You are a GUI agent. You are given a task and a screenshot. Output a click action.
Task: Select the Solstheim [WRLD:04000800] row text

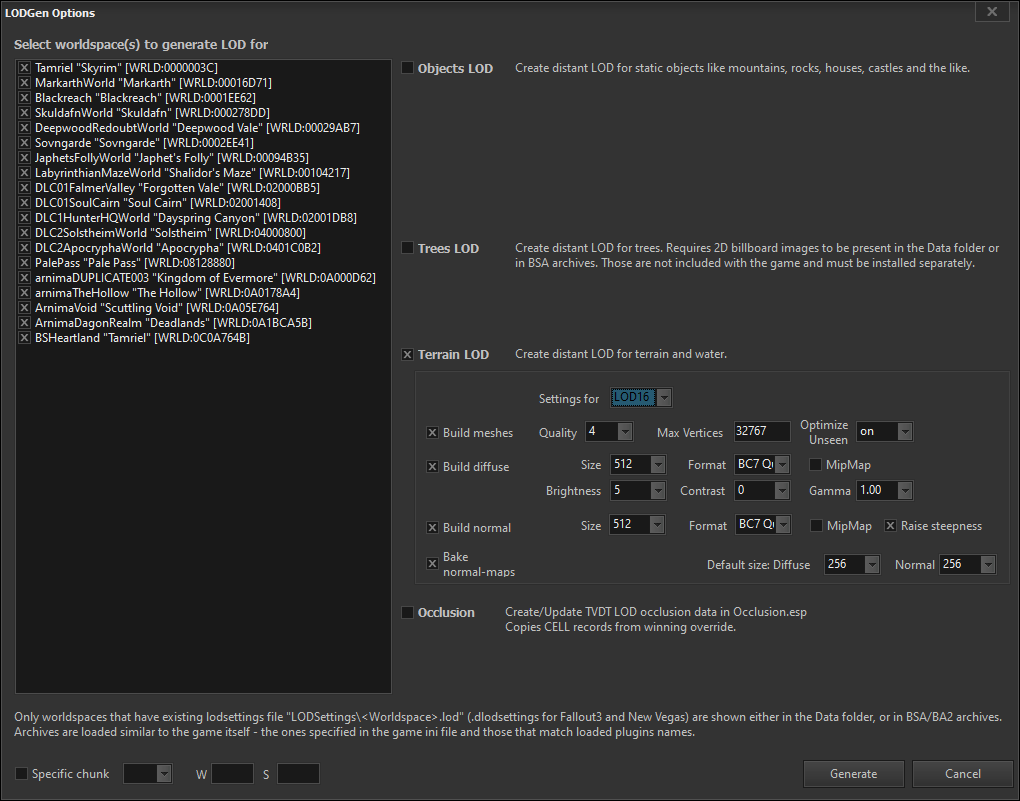[170, 232]
